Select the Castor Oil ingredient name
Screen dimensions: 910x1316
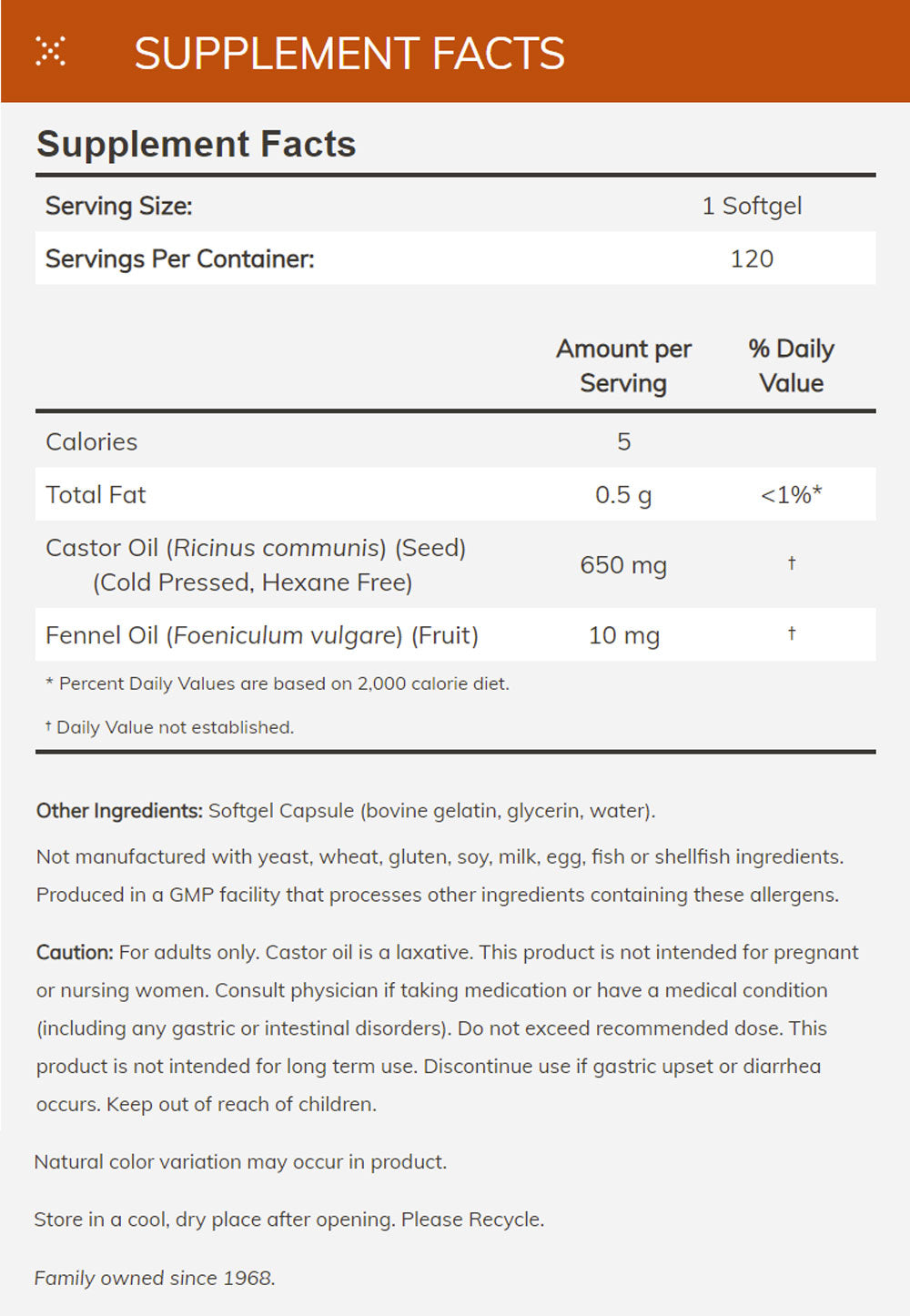coord(256,548)
